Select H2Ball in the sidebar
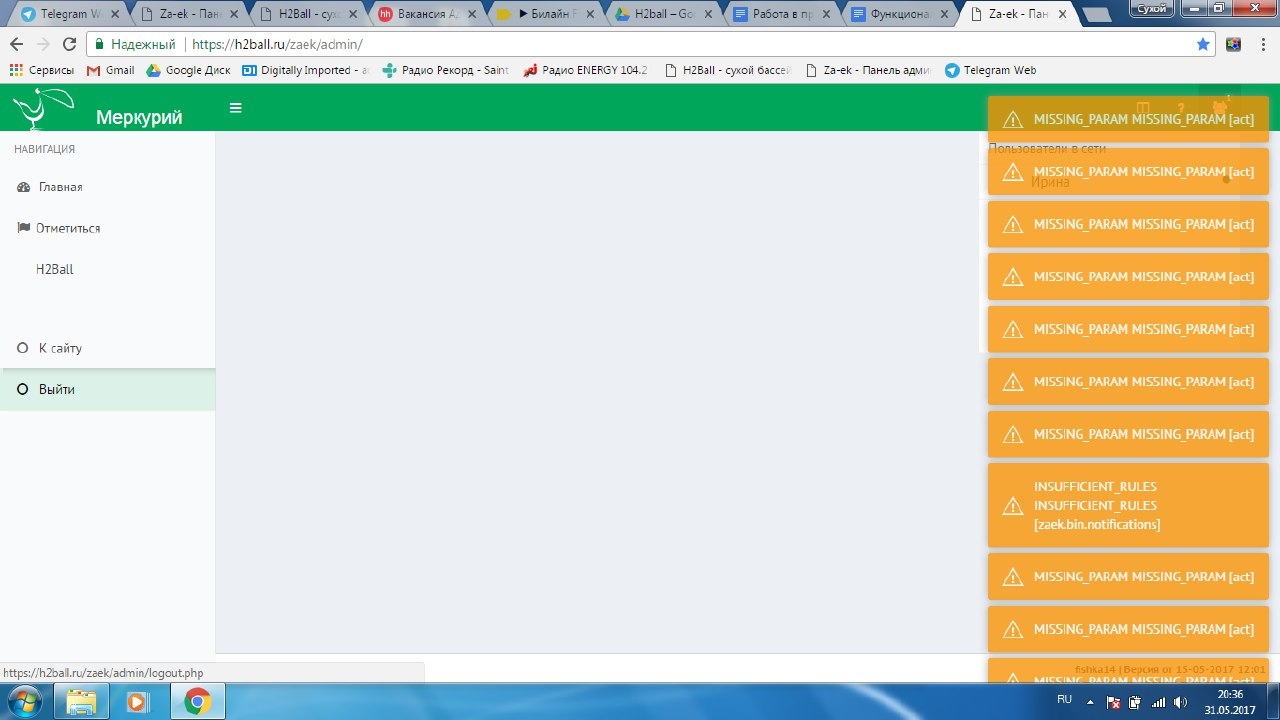 tap(108, 269)
